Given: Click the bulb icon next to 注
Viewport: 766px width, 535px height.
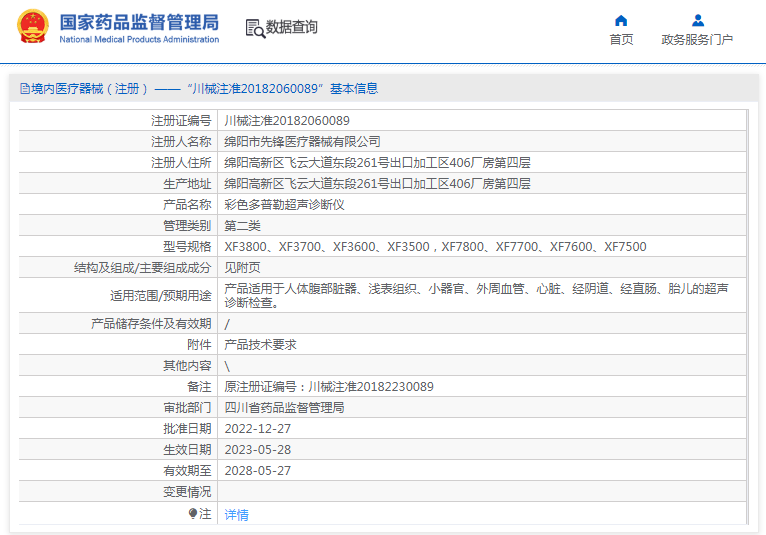Looking at the screenshot, I should point(193,513).
